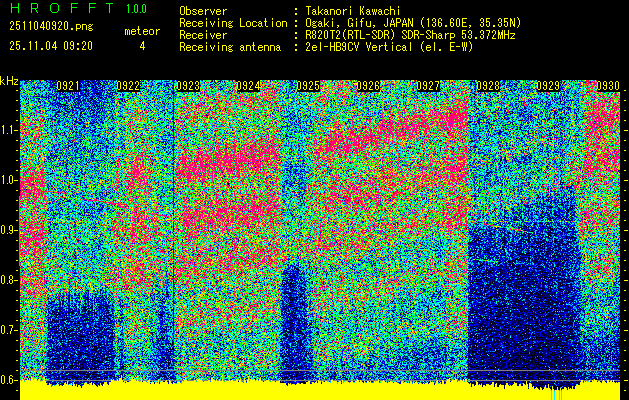Viewport: 629px width, 400px height.
Task: Click the 0925 time marker
Action: click(x=308, y=86)
